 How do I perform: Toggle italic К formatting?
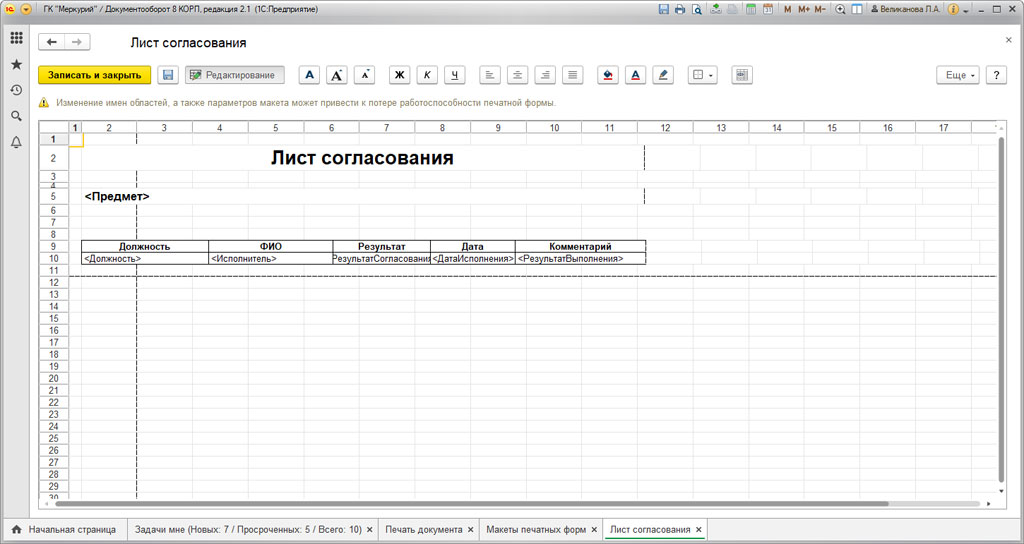(427, 75)
